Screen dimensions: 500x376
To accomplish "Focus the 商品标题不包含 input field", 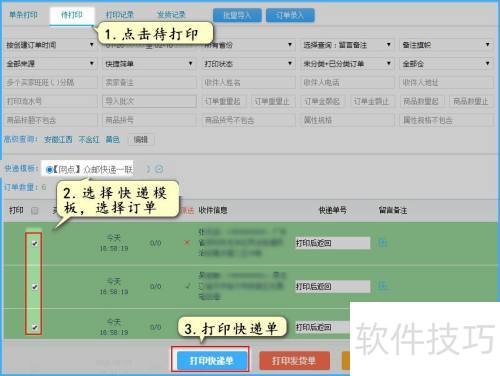I will (50, 120).
